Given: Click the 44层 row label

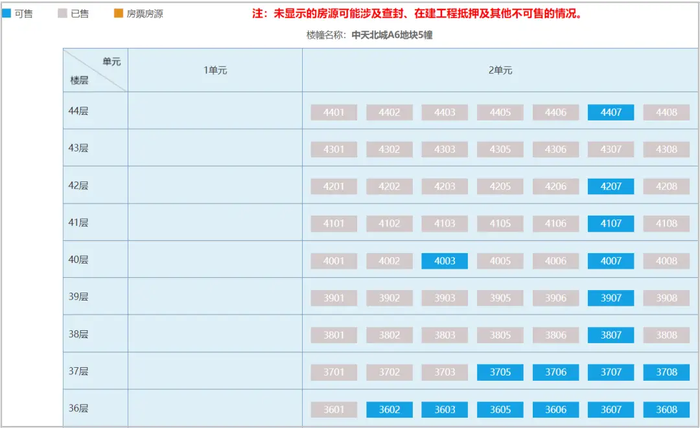Looking at the screenshot, I should click(78, 111).
